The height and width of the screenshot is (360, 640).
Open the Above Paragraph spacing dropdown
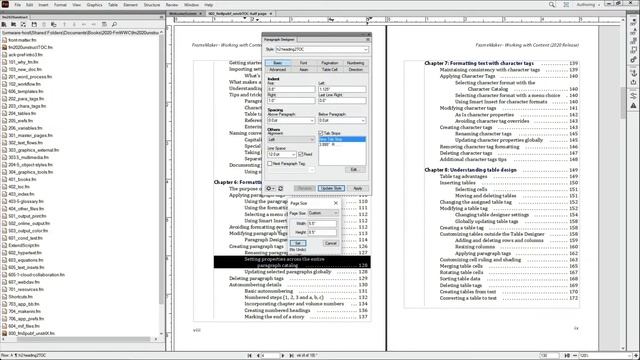coord(312,120)
